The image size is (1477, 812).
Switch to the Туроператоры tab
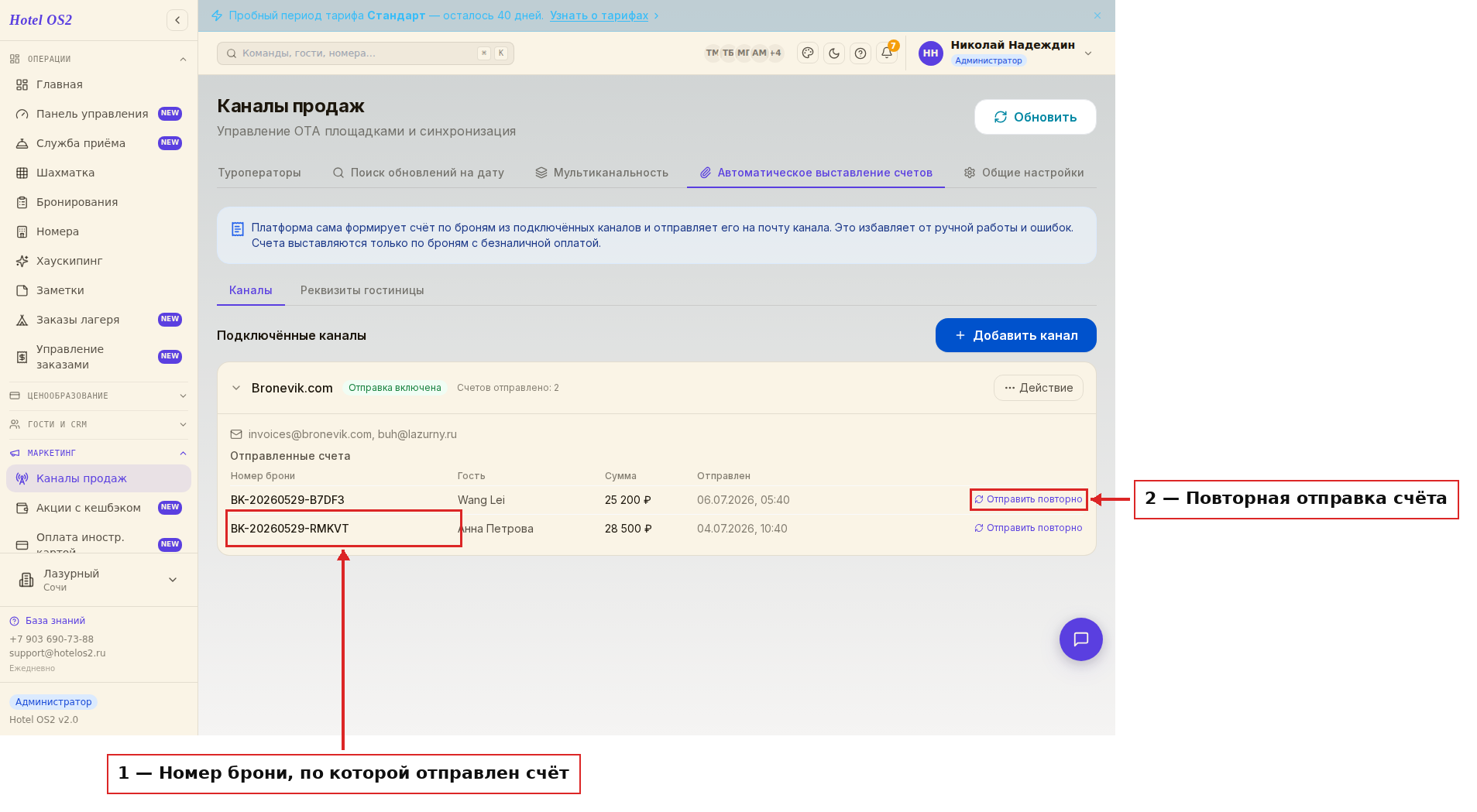pyautogui.click(x=259, y=173)
